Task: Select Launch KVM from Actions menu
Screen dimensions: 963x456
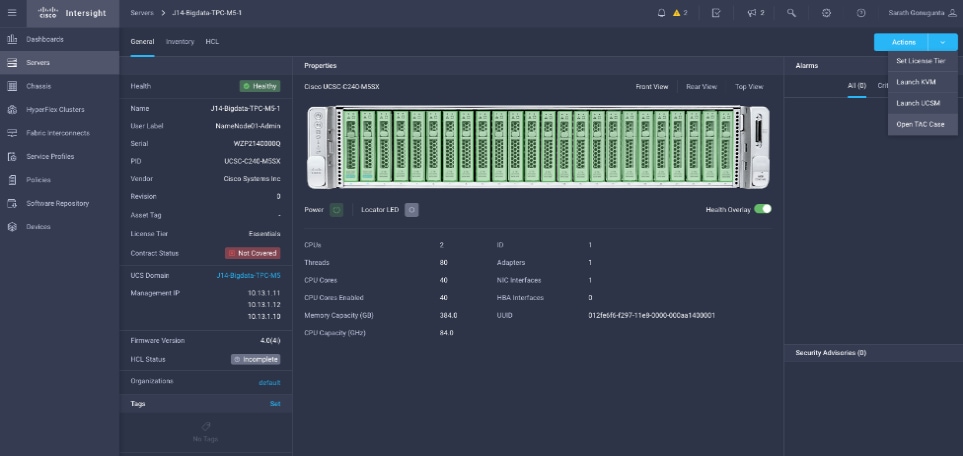Action: click(914, 82)
